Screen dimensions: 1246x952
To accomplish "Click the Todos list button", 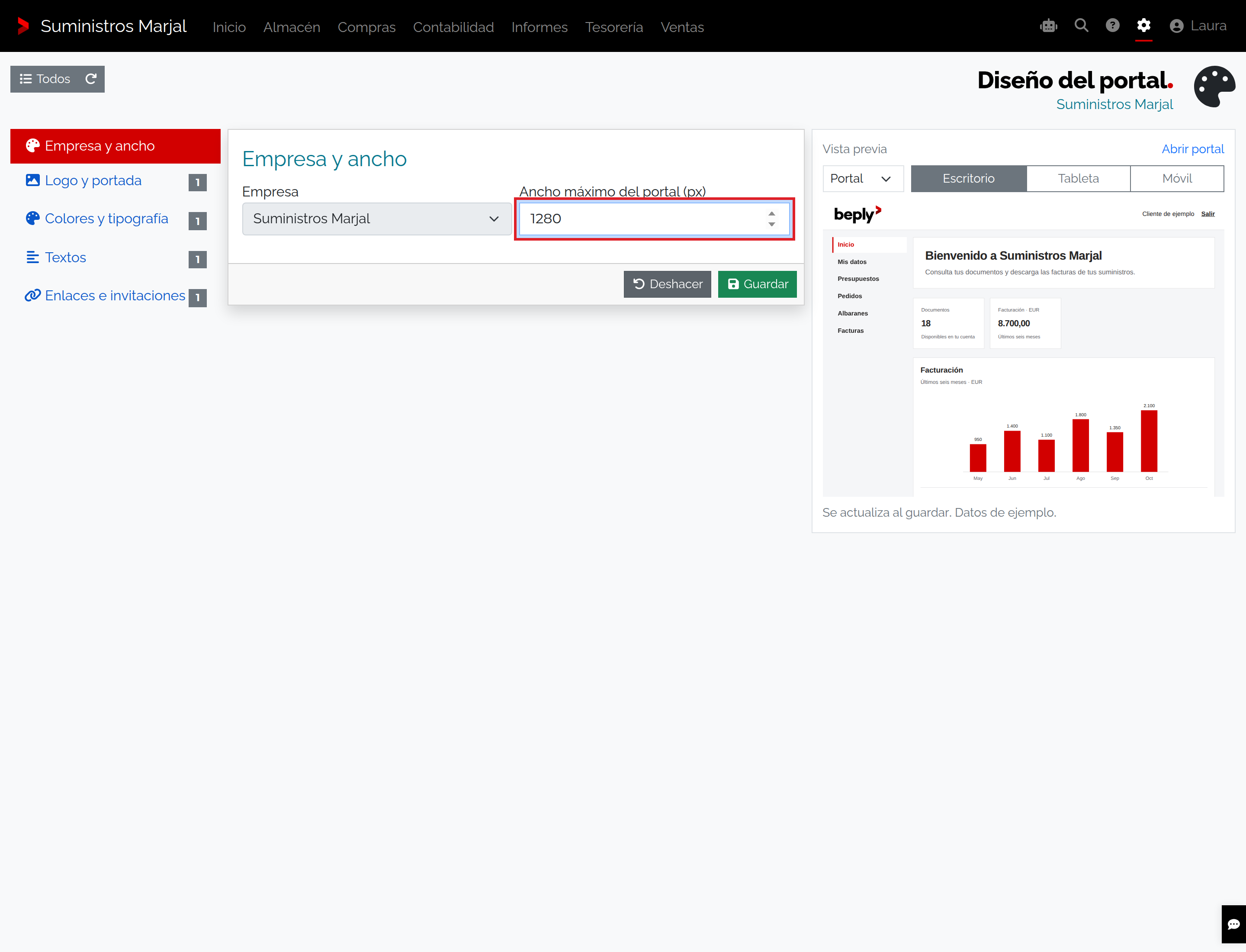I will tap(45, 79).
